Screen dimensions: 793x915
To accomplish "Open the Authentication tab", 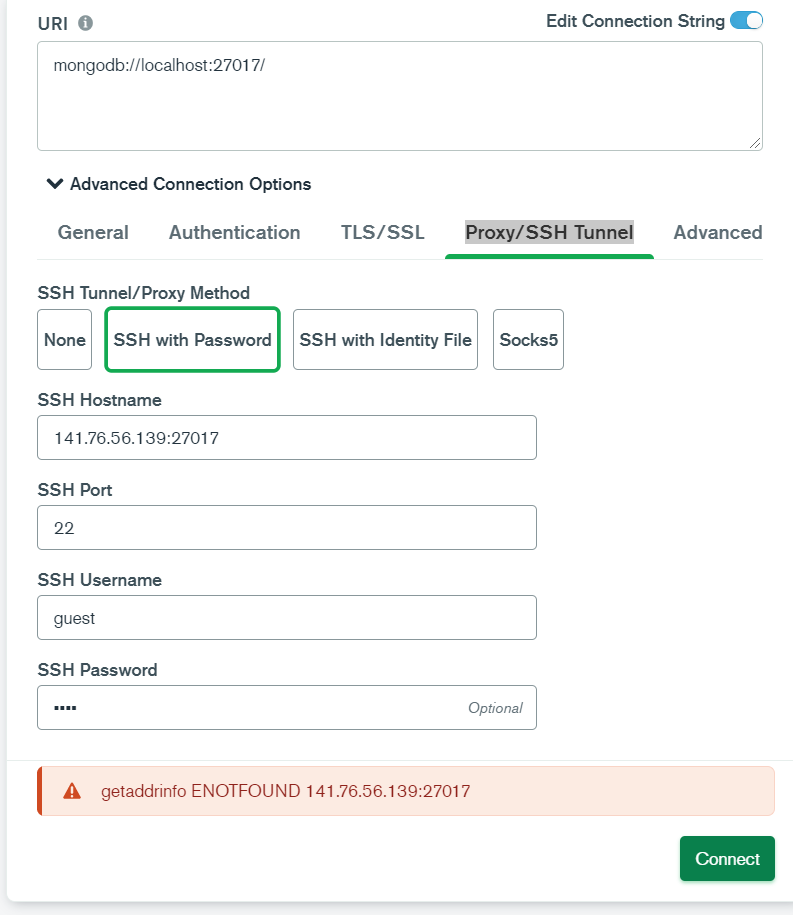I will tap(234, 233).
